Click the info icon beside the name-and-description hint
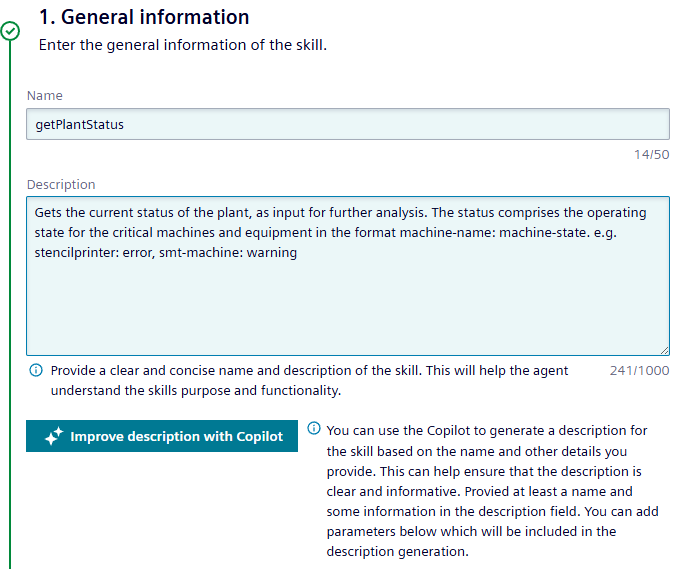Viewport: 690px width, 569px height. 36,370
